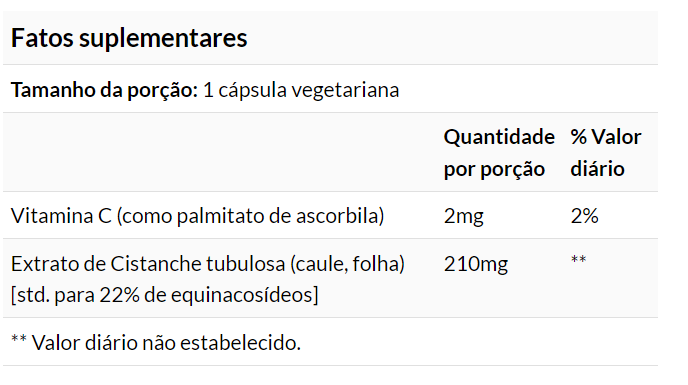Click the '2%' daily value cell
The height and width of the screenshot is (385, 688).
tap(584, 216)
